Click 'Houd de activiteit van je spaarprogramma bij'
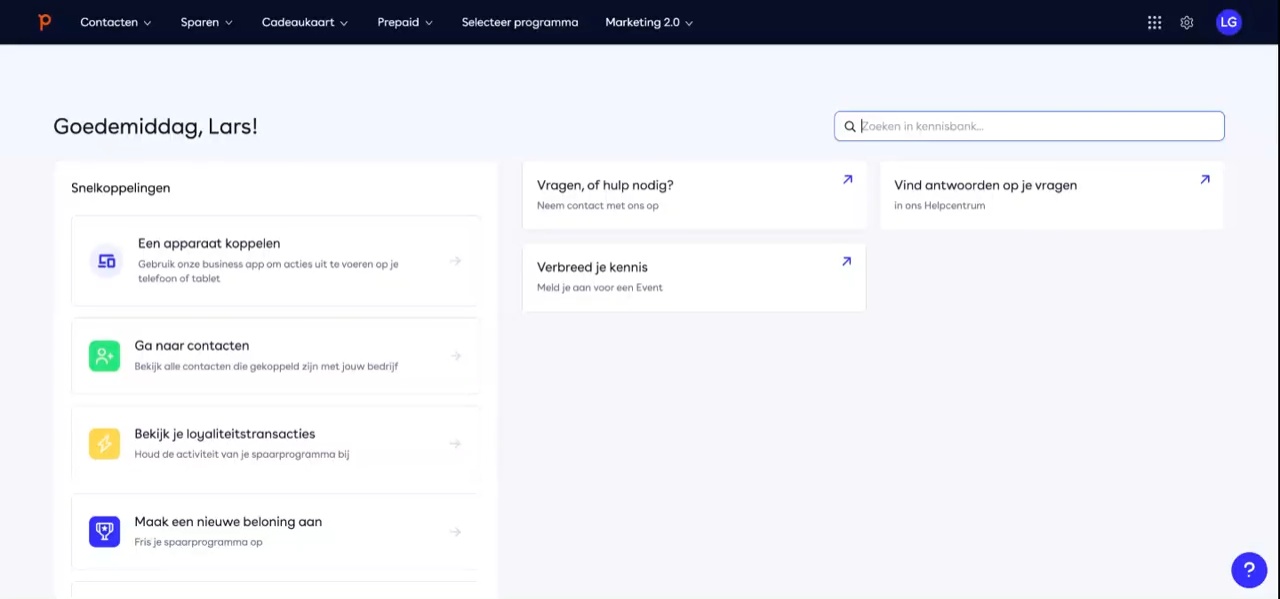 pos(242,454)
